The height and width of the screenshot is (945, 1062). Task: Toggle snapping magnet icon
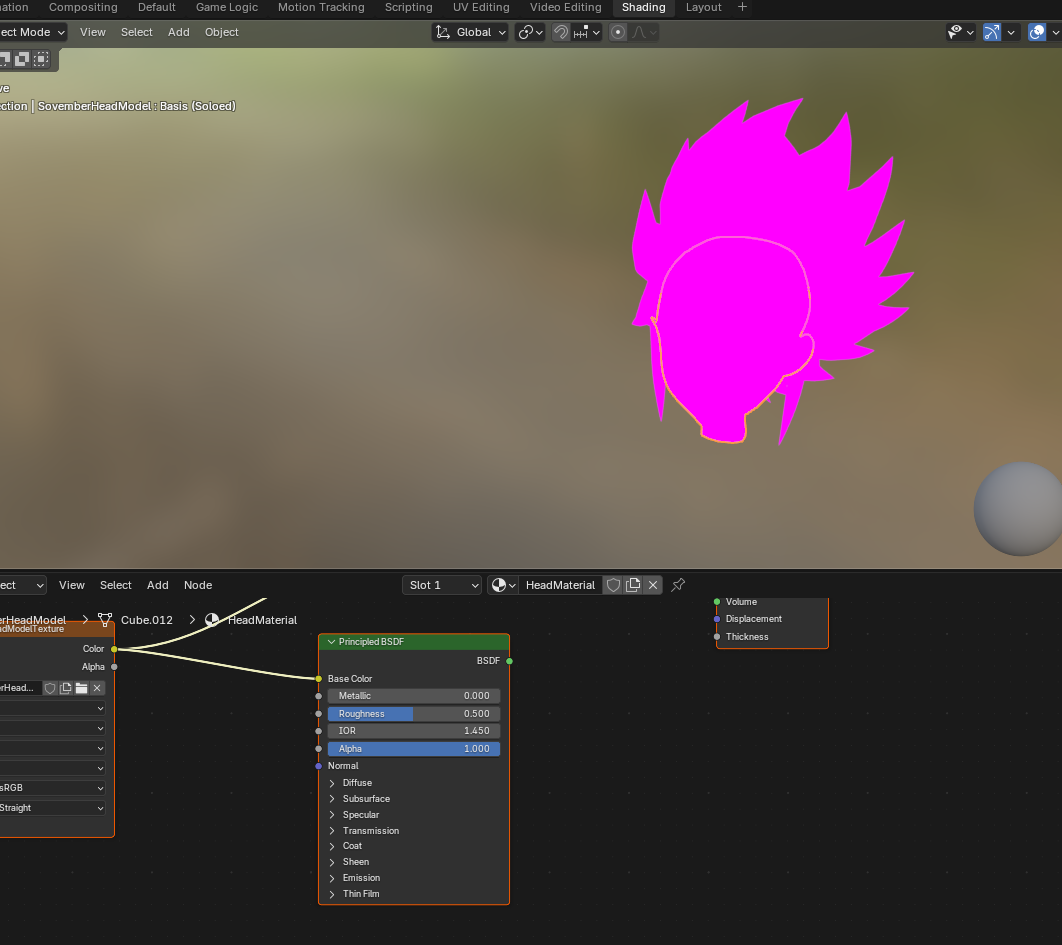click(561, 32)
